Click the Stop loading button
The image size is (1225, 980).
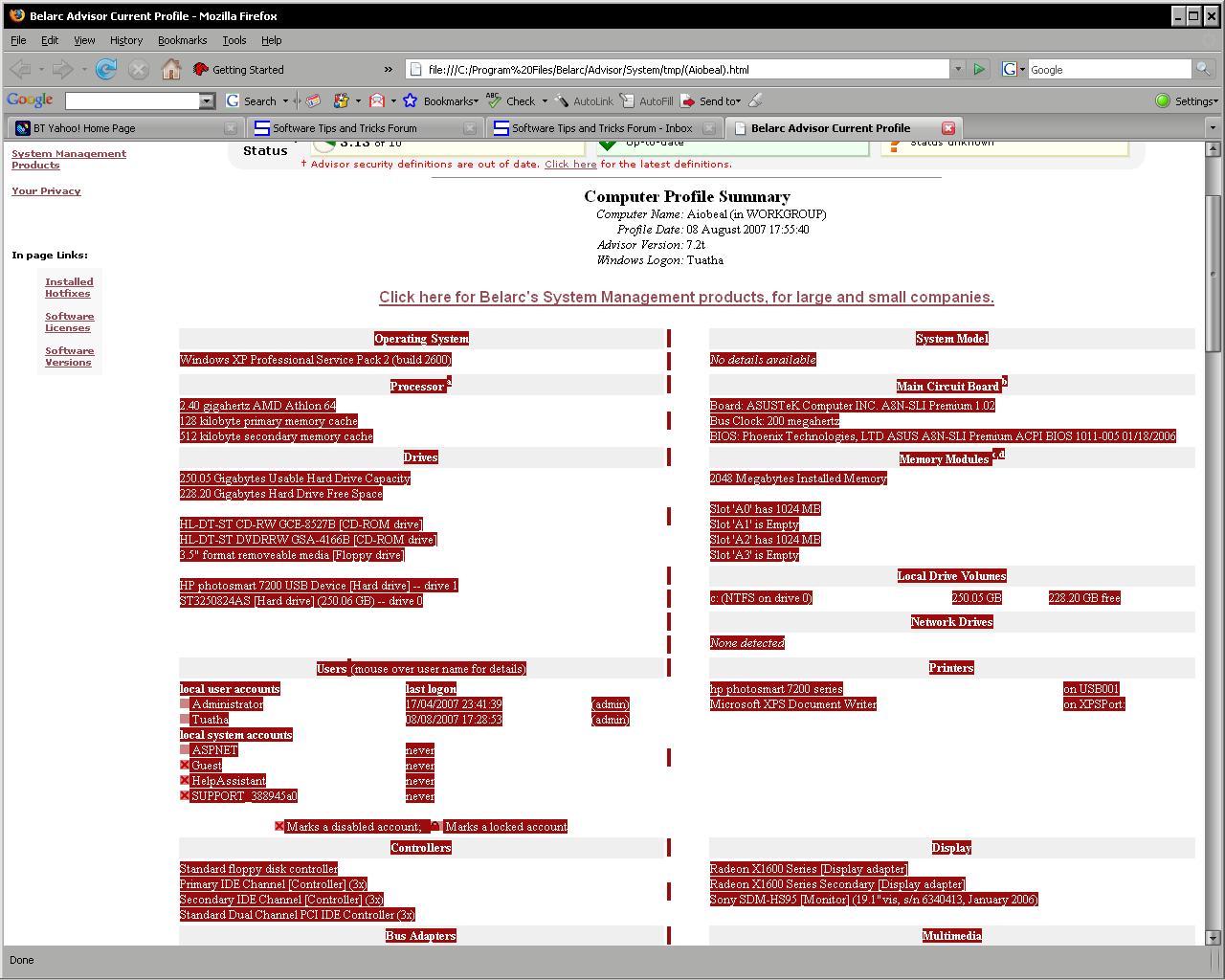[139, 69]
